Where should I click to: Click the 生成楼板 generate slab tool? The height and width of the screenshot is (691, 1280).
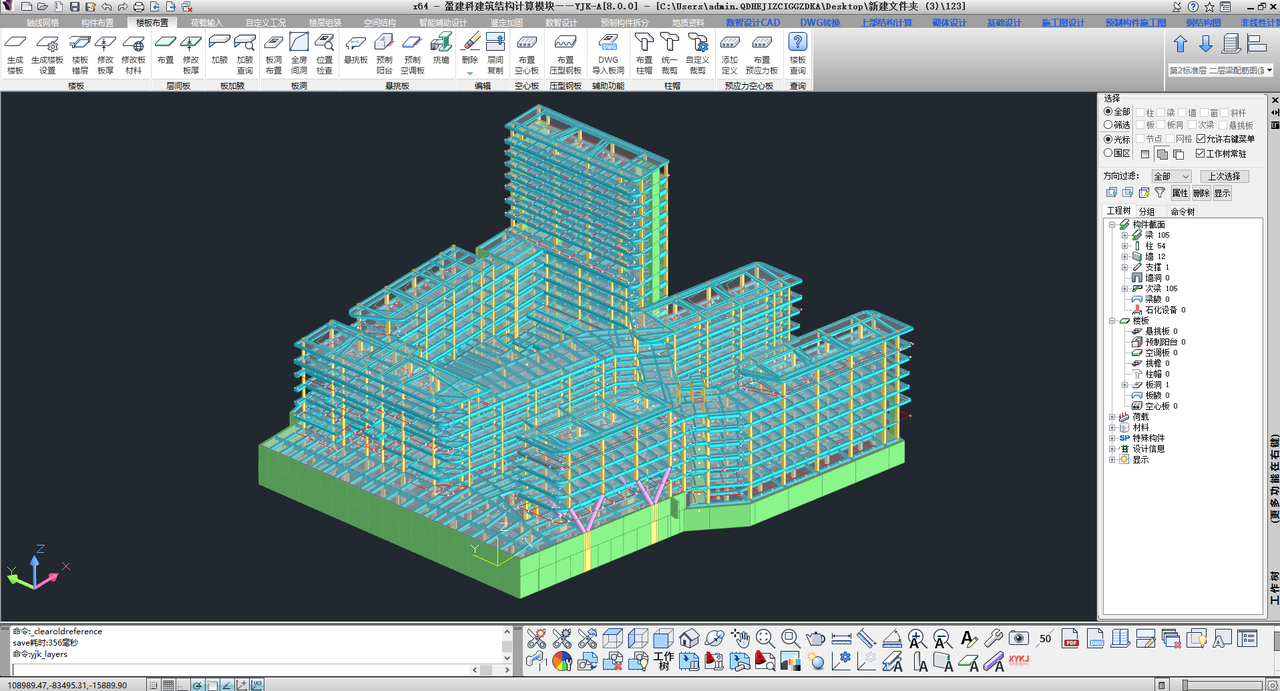pyautogui.click(x=15, y=54)
